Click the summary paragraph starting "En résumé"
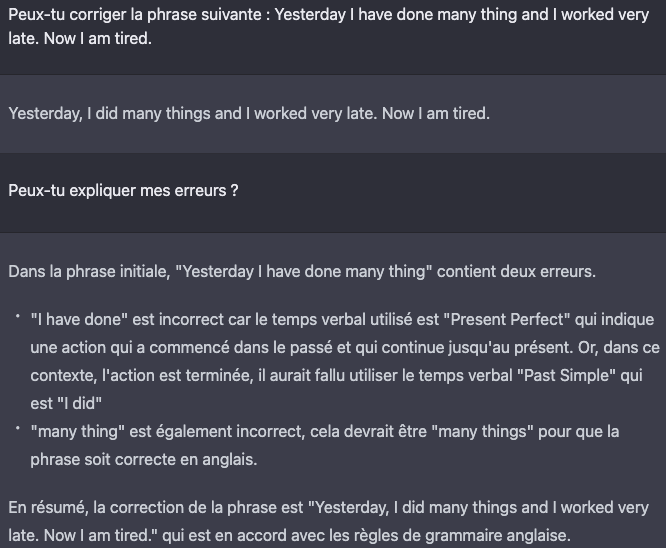Screen dimensions: 666x548 pos(328,521)
